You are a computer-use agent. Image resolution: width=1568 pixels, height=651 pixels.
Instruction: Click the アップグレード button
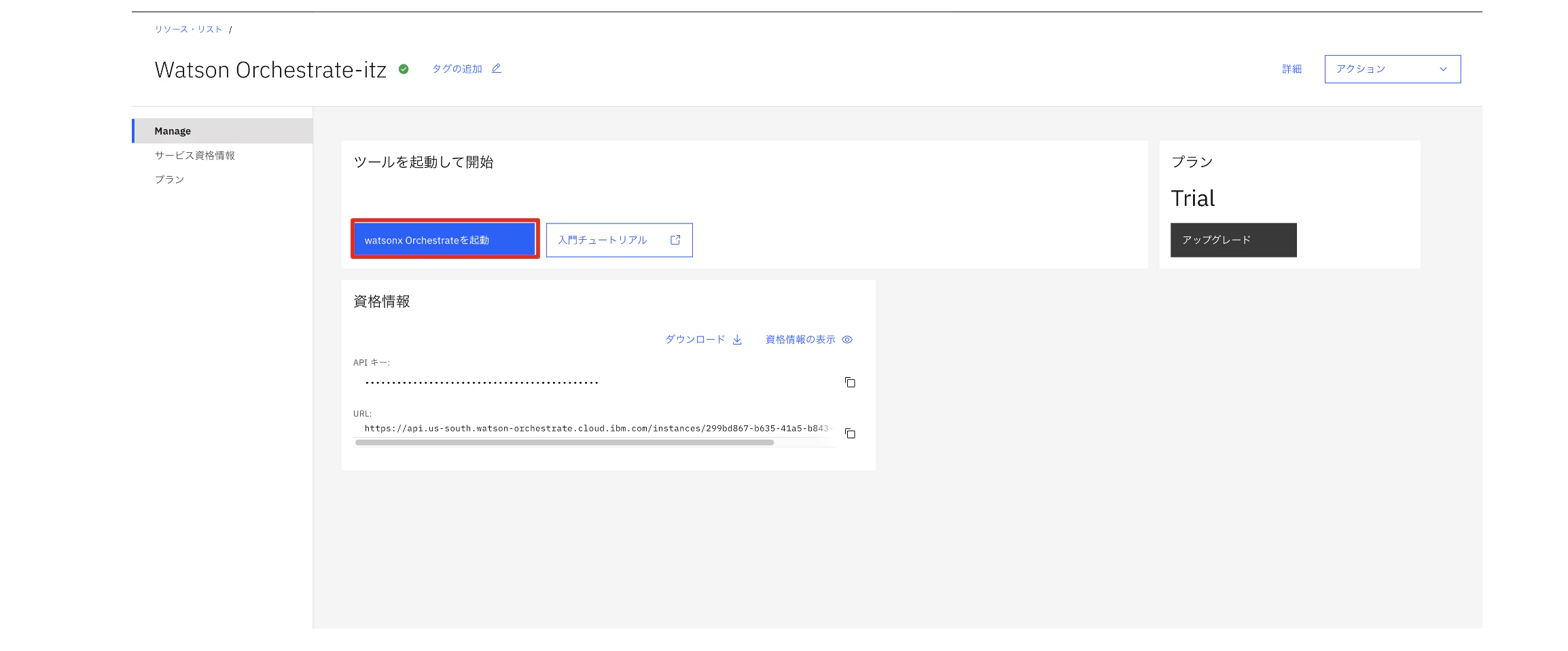pyautogui.click(x=1233, y=240)
